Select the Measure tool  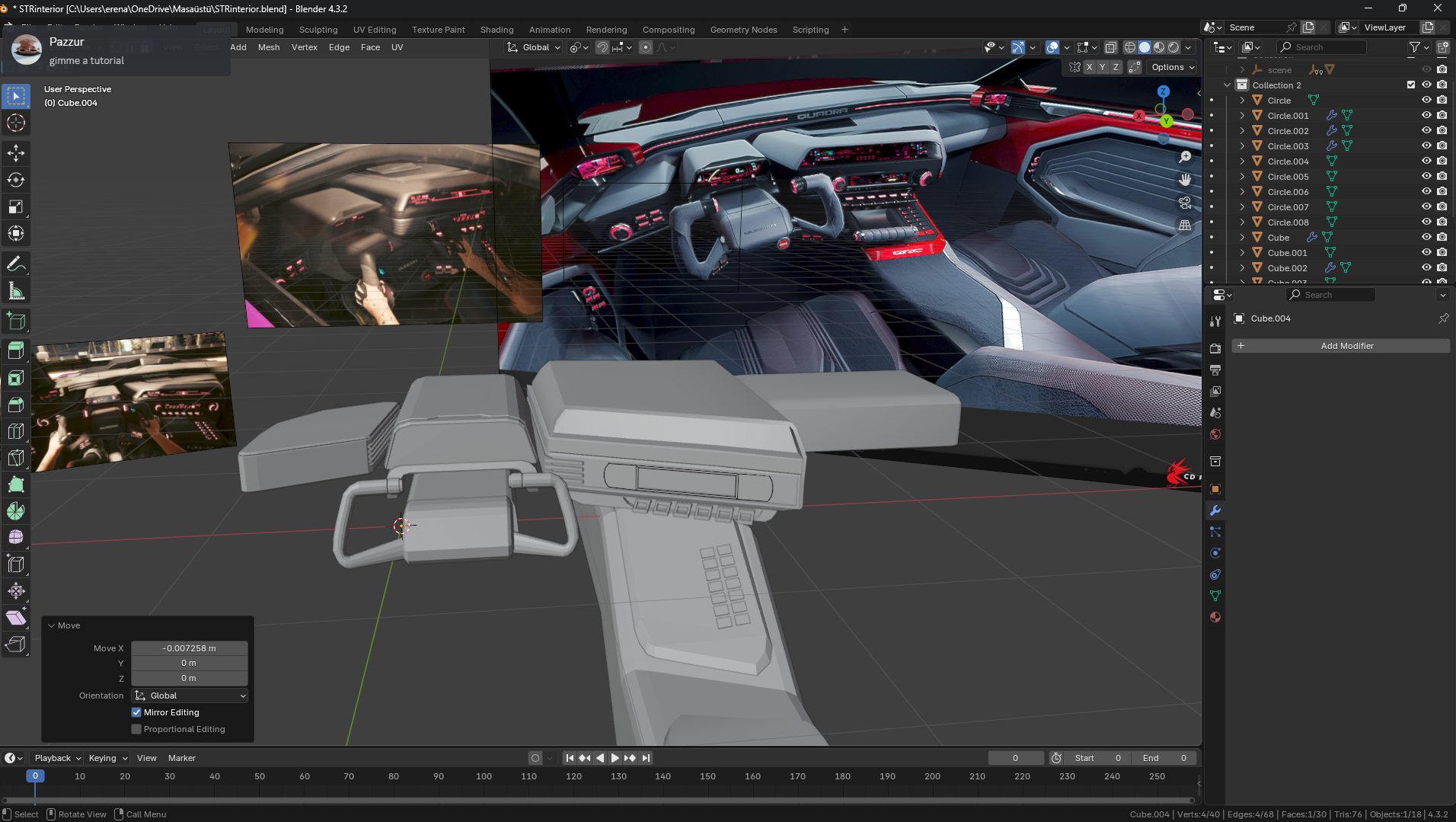pyautogui.click(x=16, y=291)
